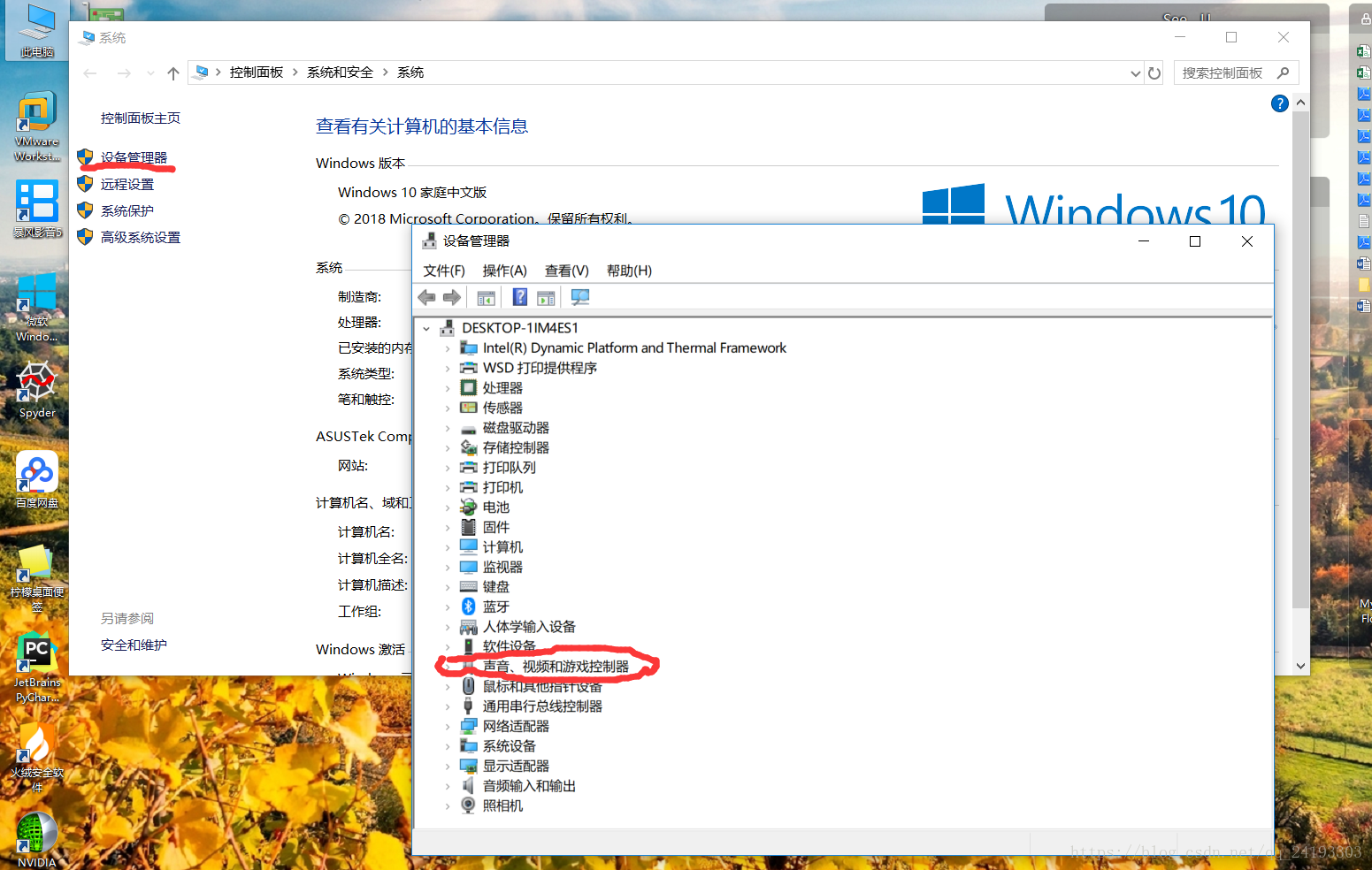This screenshot has width=1372, height=870.
Task: Click the 人体学输入设备 icon
Action: [x=469, y=627]
